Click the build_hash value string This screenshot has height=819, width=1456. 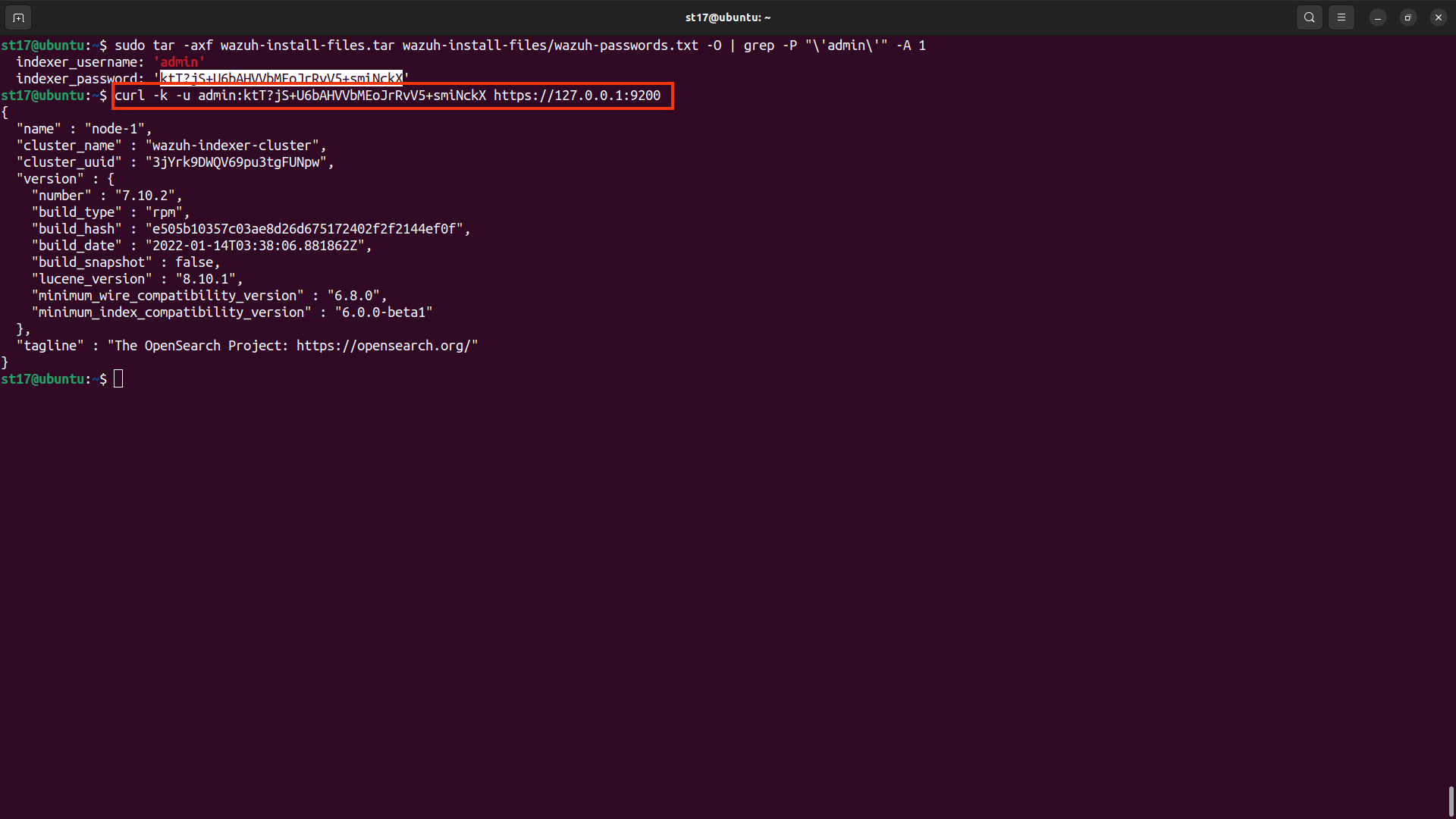click(x=304, y=229)
